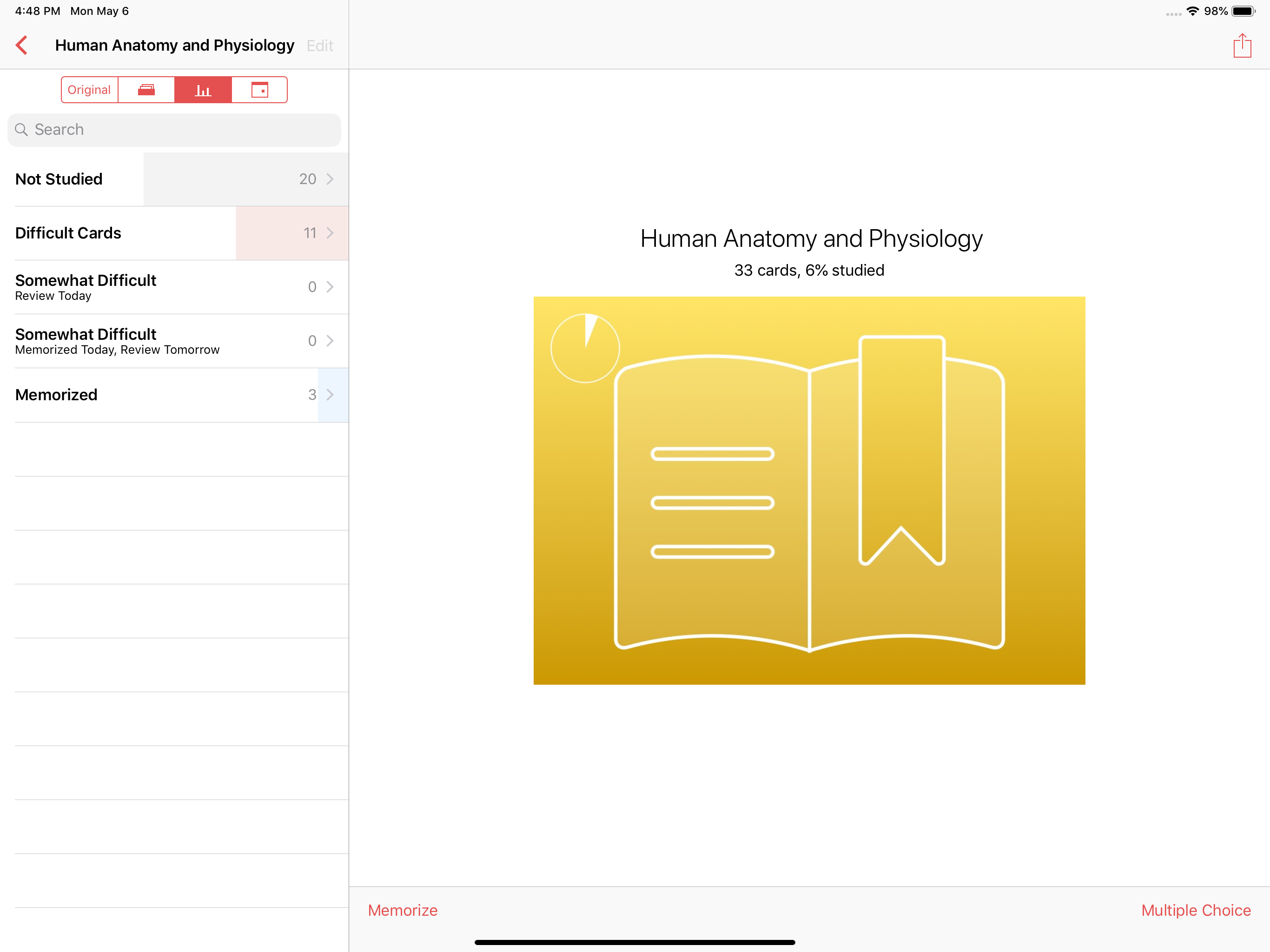The height and width of the screenshot is (952, 1270).
Task: Open the share export icon
Action: coord(1242,46)
